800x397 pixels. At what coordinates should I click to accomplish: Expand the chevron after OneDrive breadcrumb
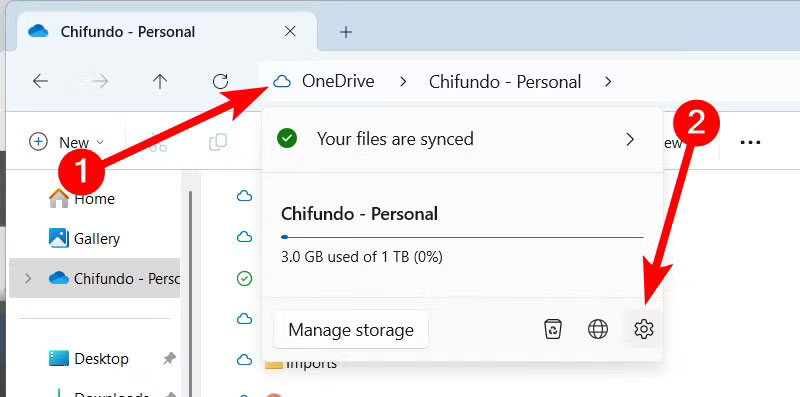(x=403, y=82)
